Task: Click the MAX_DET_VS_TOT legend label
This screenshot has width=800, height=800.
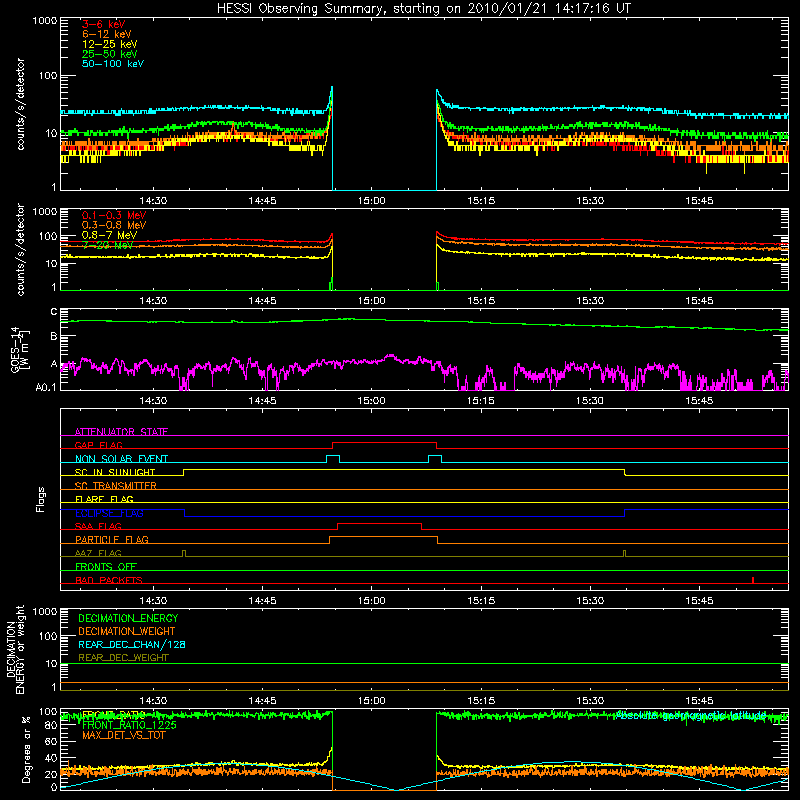Action: (x=123, y=735)
